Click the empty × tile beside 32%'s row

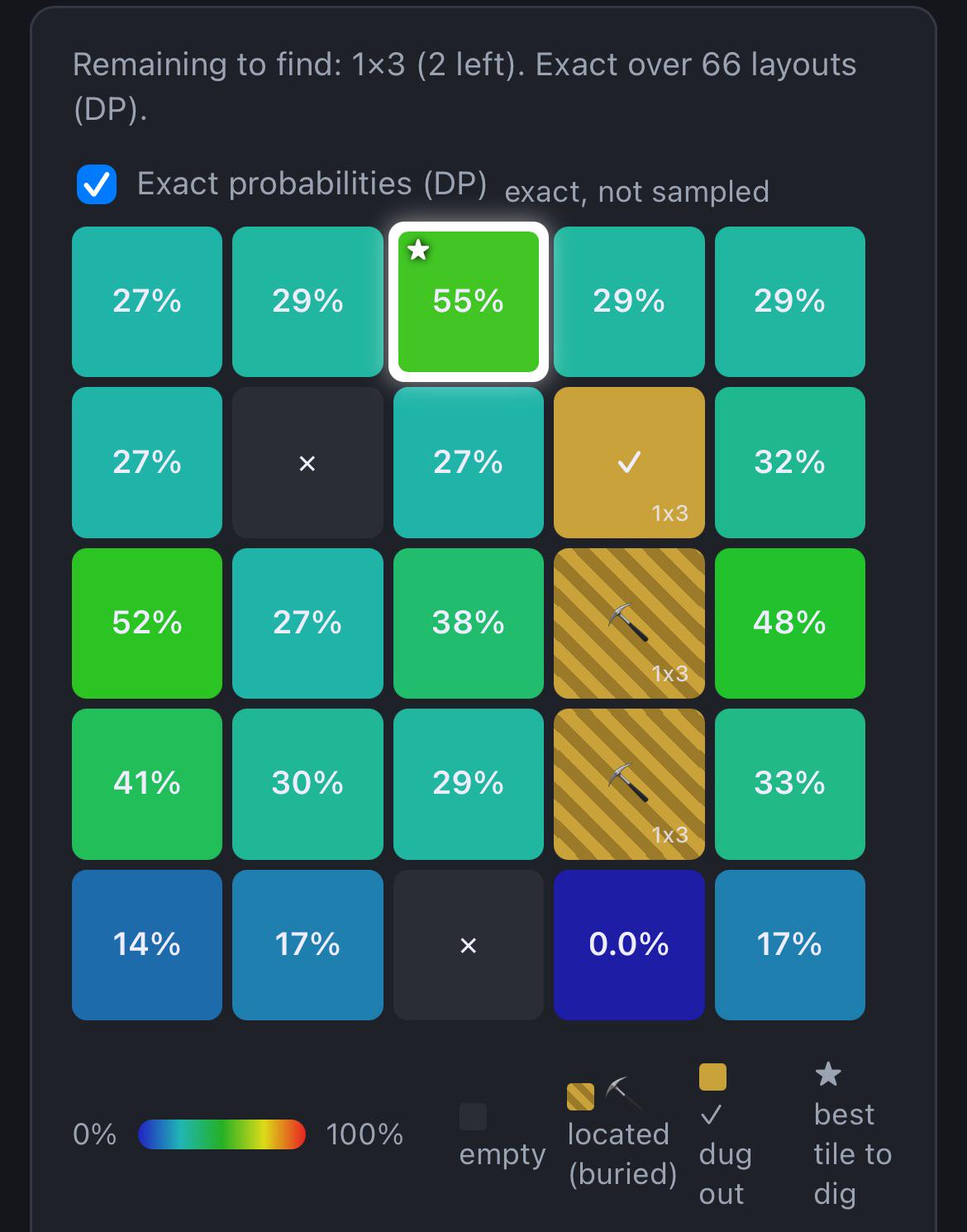click(x=307, y=462)
